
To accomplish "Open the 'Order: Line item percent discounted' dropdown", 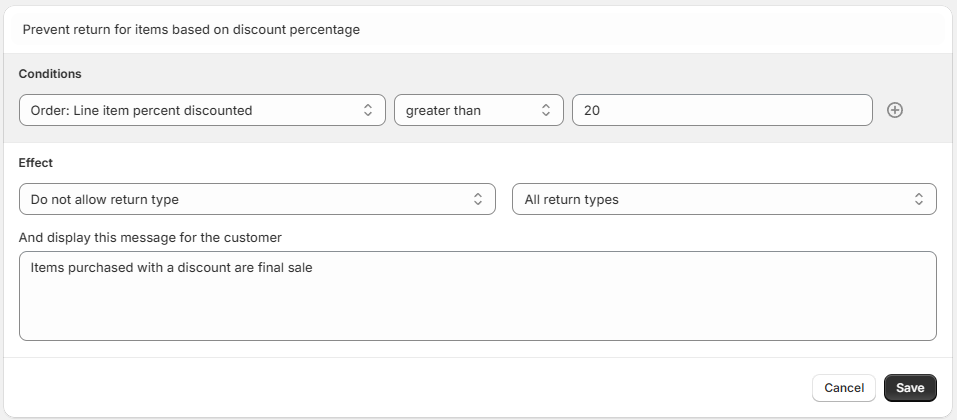I will pyautogui.click(x=190, y=110).
